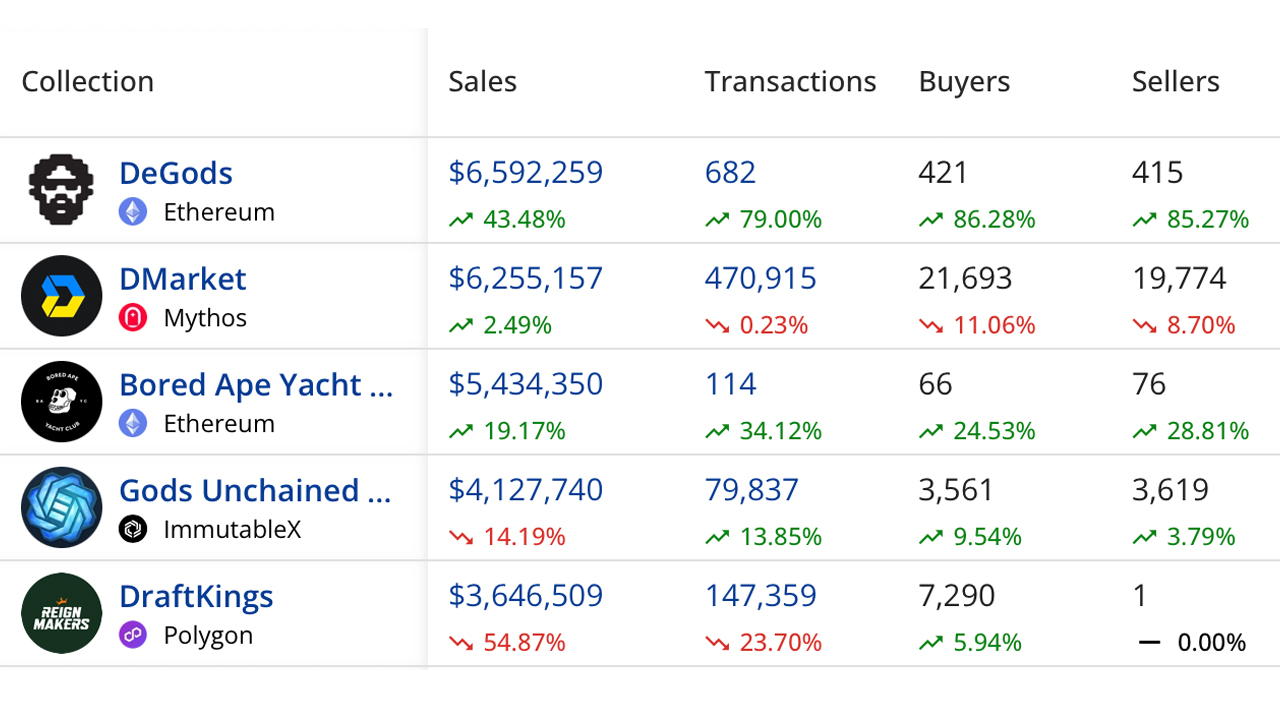Click the 682 transactions link for DeGods

[x=730, y=172]
